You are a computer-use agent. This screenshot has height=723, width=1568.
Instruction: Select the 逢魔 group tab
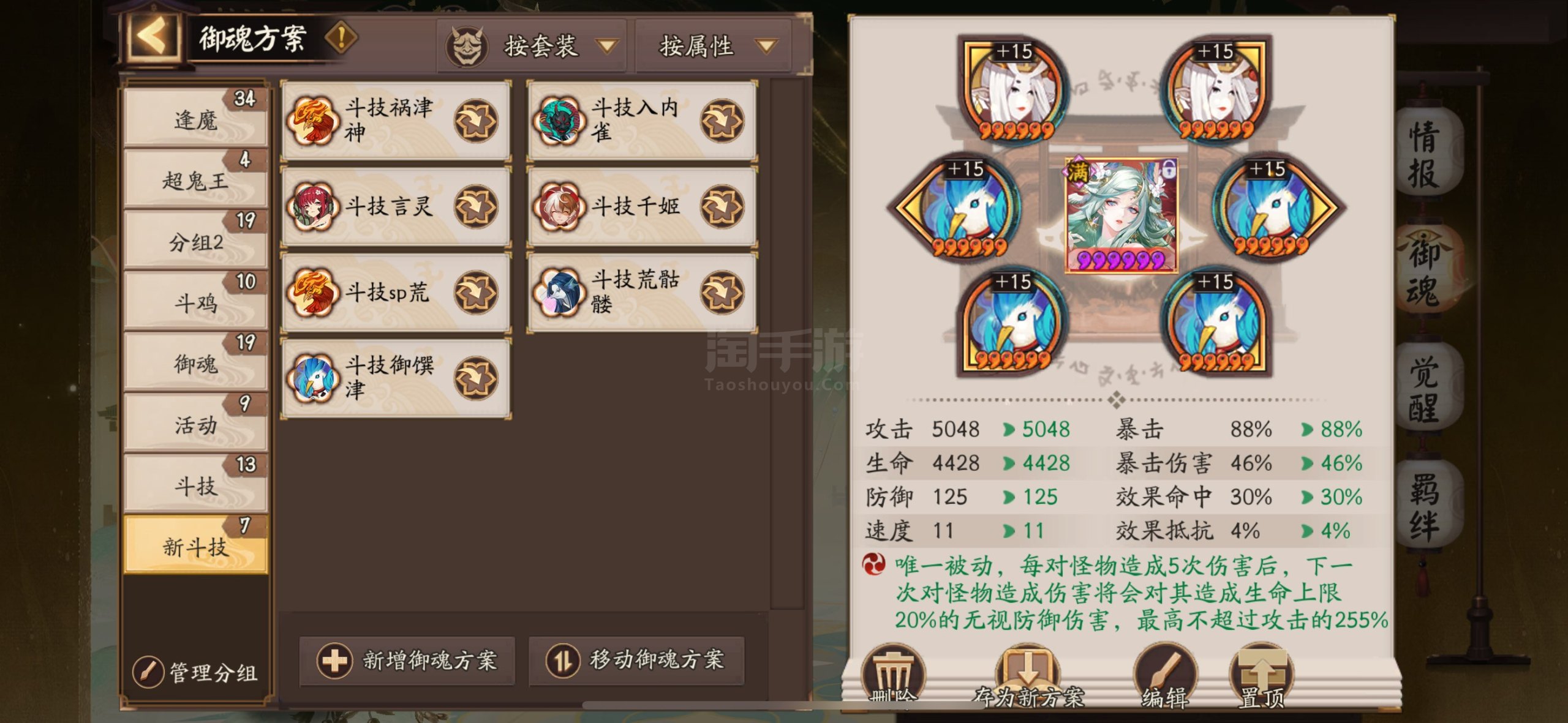[x=195, y=117]
